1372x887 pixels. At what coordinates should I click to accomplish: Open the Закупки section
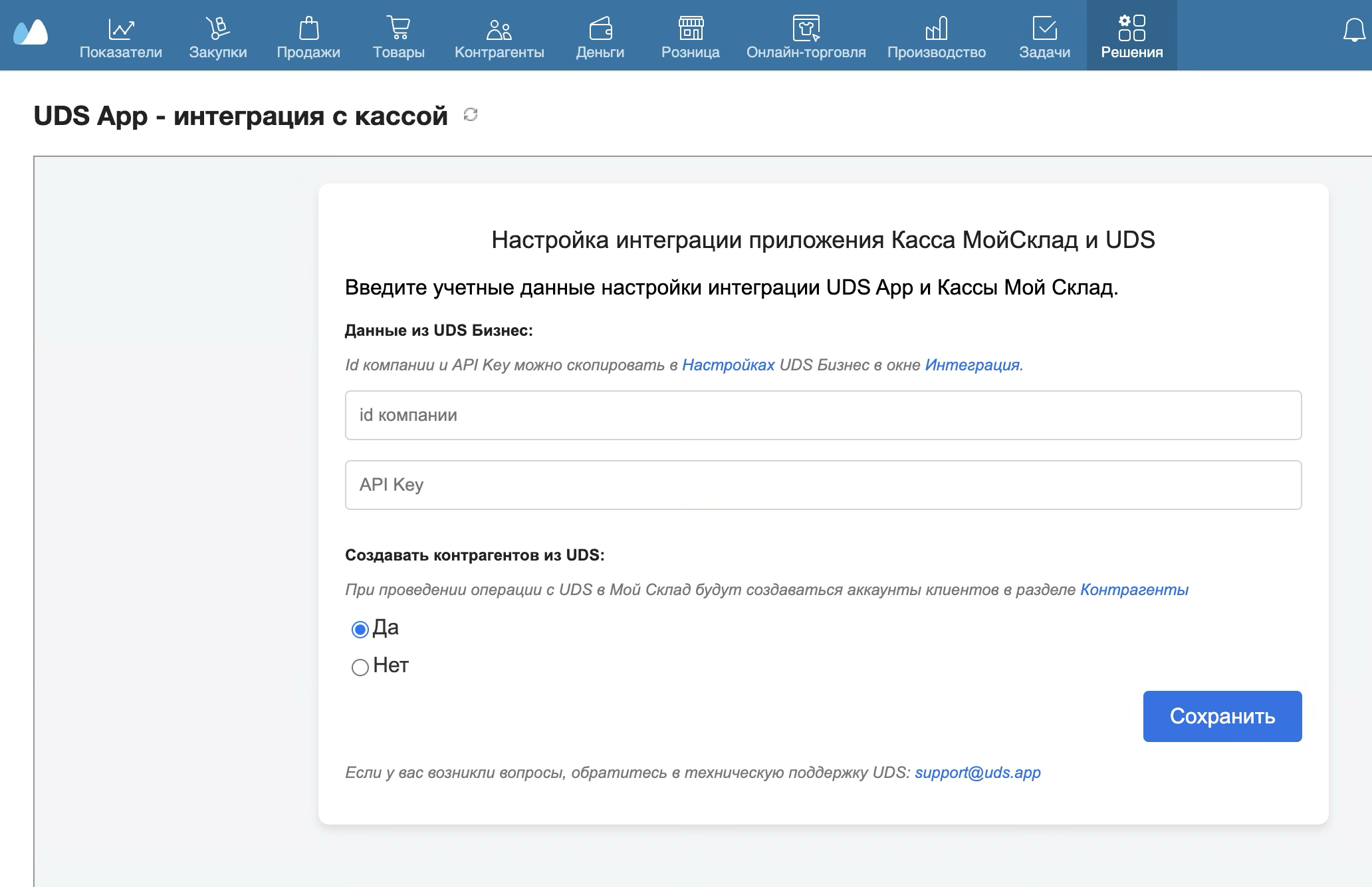pos(218,37)
